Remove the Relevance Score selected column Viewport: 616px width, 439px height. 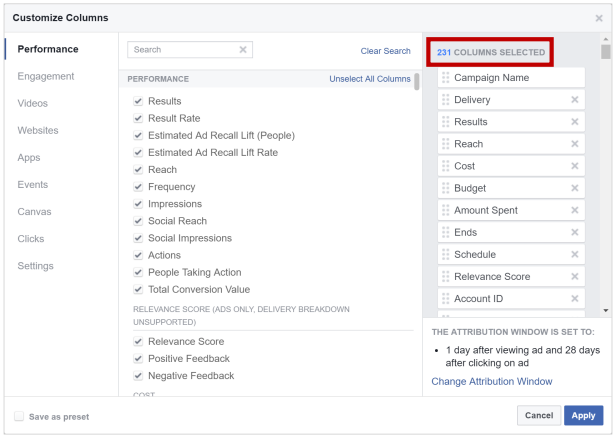click(x=575, y=276)
